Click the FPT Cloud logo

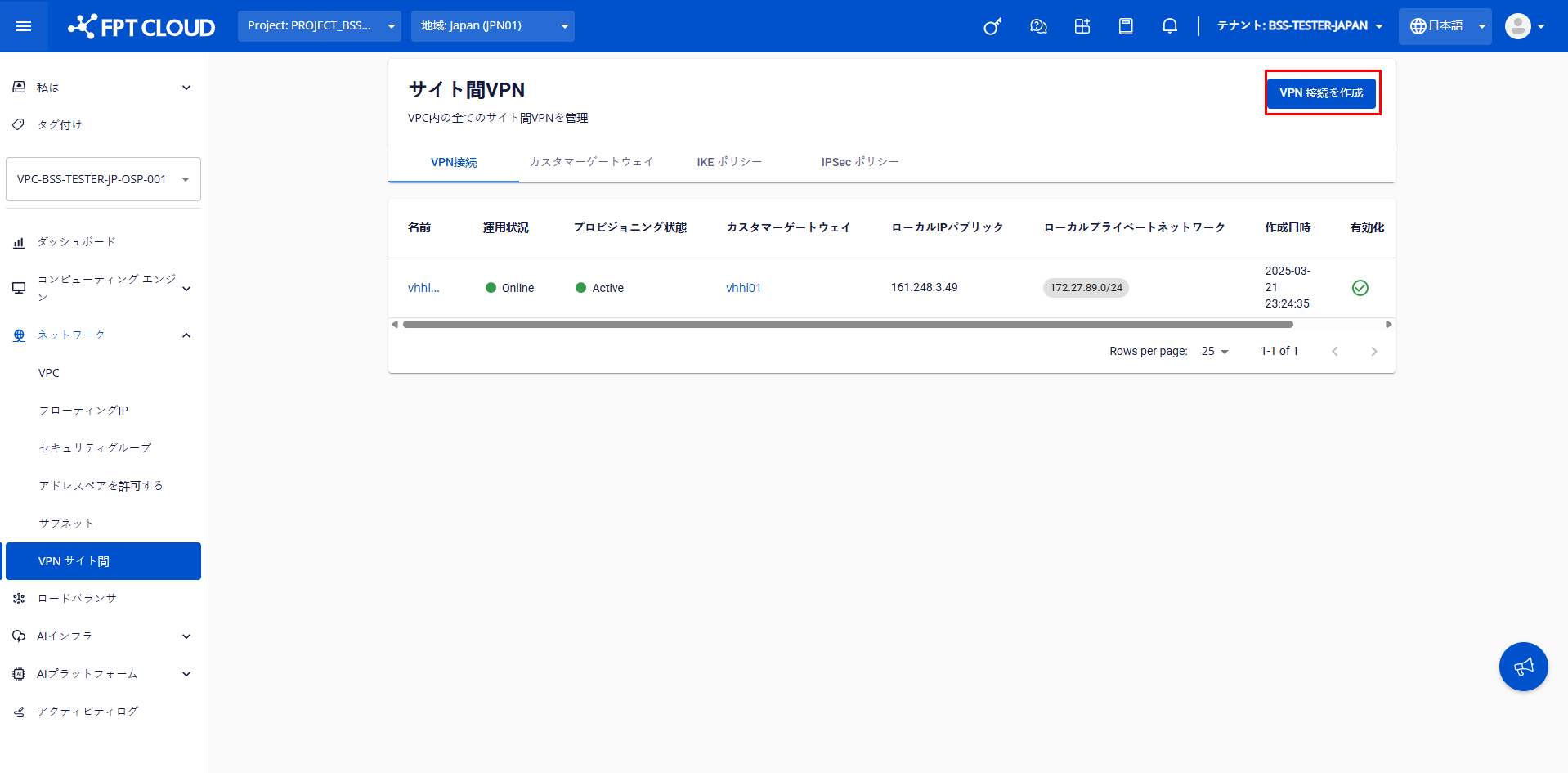click(141, 26)
